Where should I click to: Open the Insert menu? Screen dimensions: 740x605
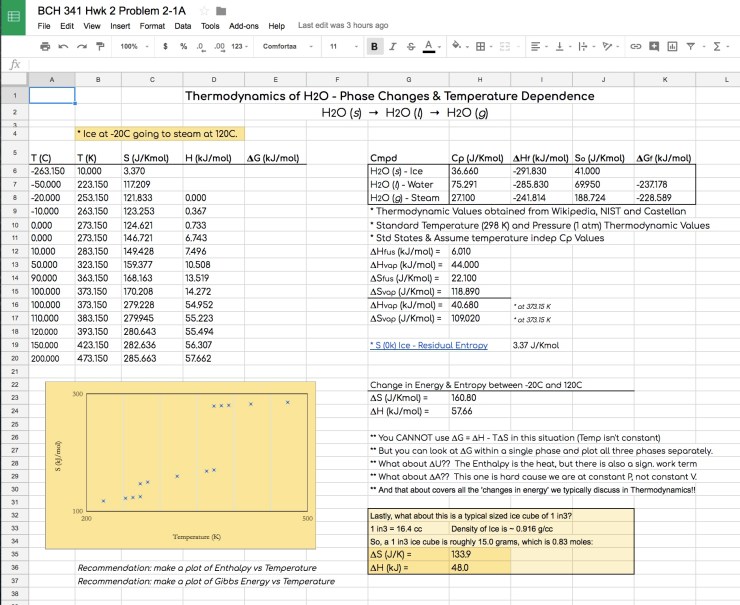click(x=120, y=26)
